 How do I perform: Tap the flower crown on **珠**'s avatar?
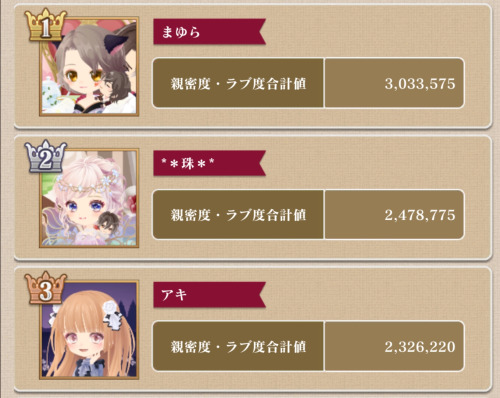pyautogui.click(x=88, y=183)
